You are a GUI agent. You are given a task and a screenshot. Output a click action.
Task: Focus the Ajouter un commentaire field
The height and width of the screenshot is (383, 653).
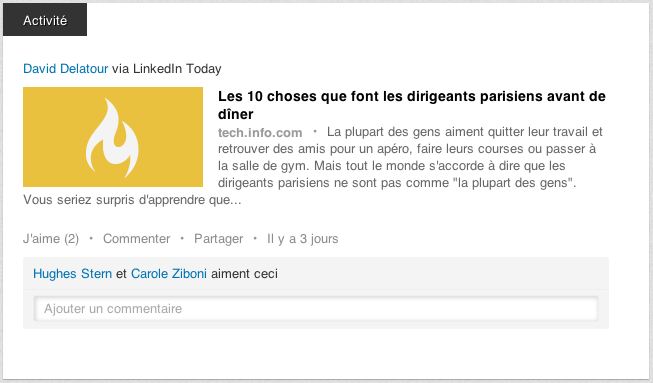[x=316, y=308]
